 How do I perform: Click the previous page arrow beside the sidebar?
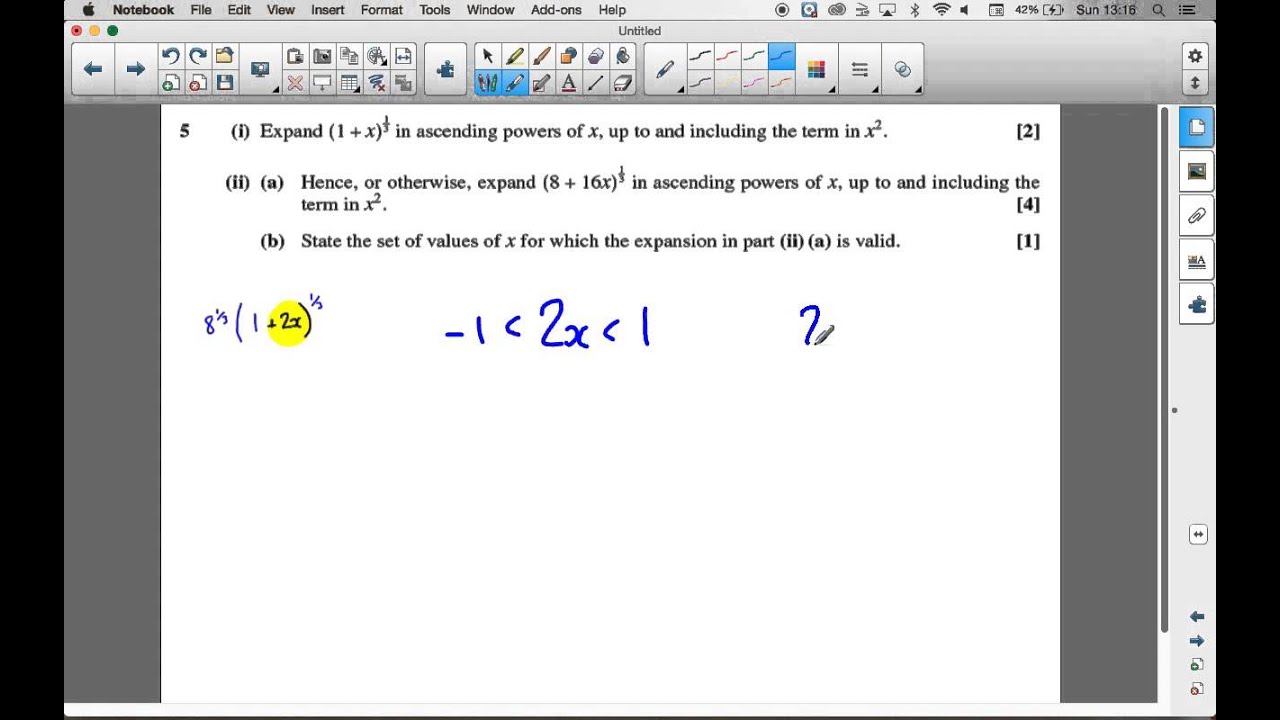point(1197,617)
